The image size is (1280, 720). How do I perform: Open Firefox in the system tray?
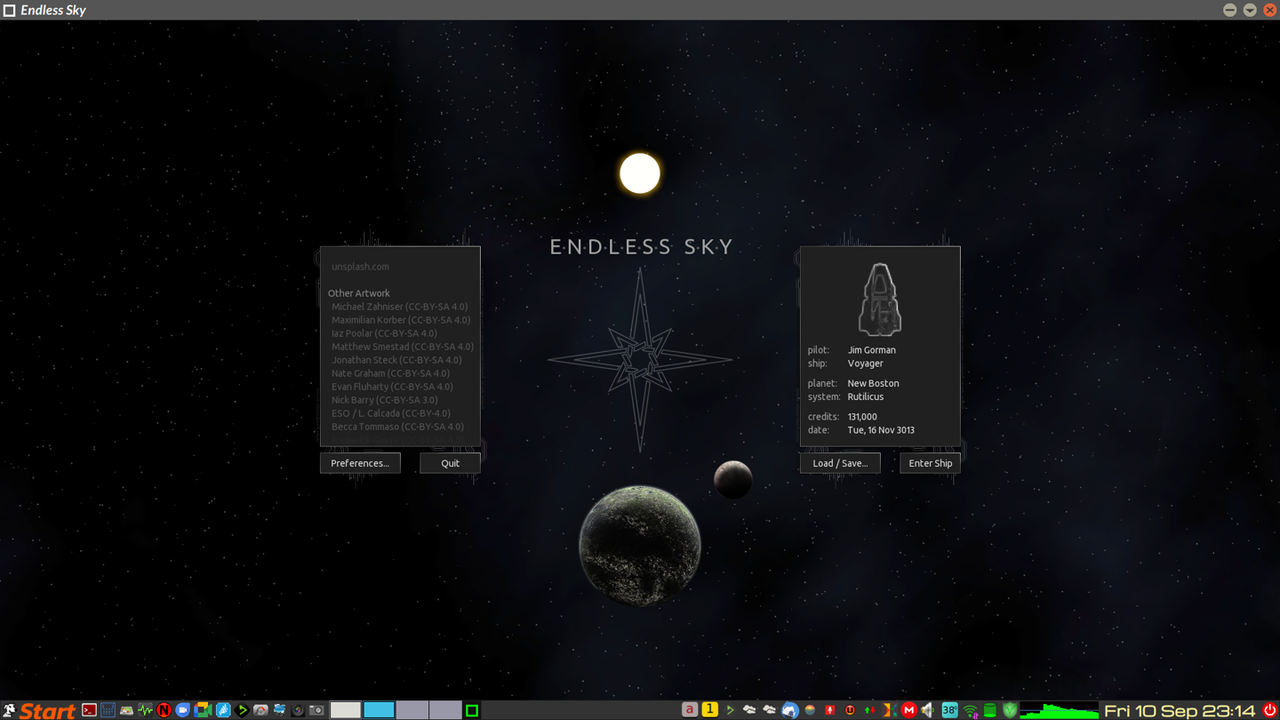(790, 710)
